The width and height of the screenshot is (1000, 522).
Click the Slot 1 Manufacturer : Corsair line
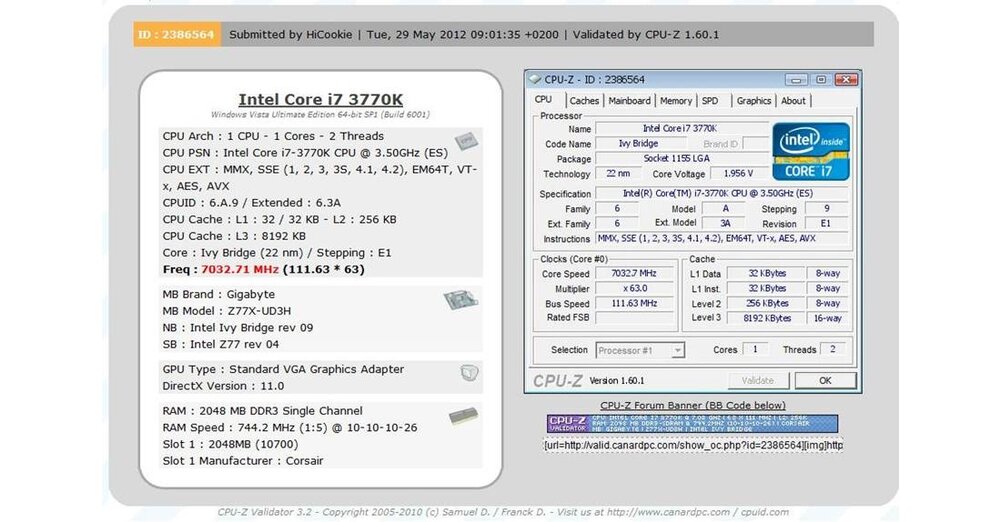pyautogui.click(x=242, y=461)
